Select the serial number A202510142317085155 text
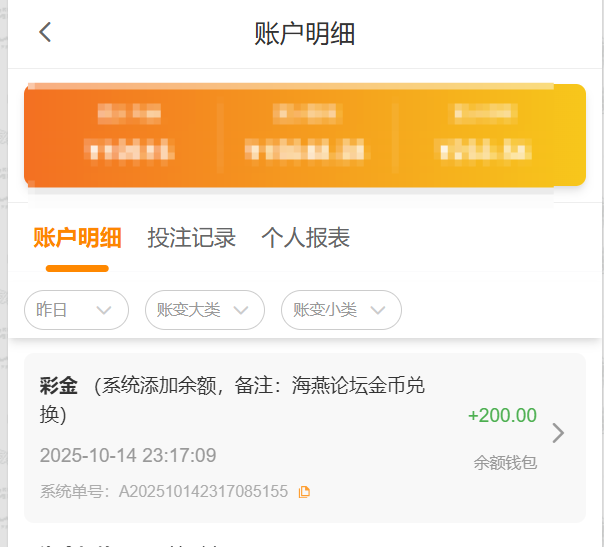604x547 pixels. [x=203, y=491]
